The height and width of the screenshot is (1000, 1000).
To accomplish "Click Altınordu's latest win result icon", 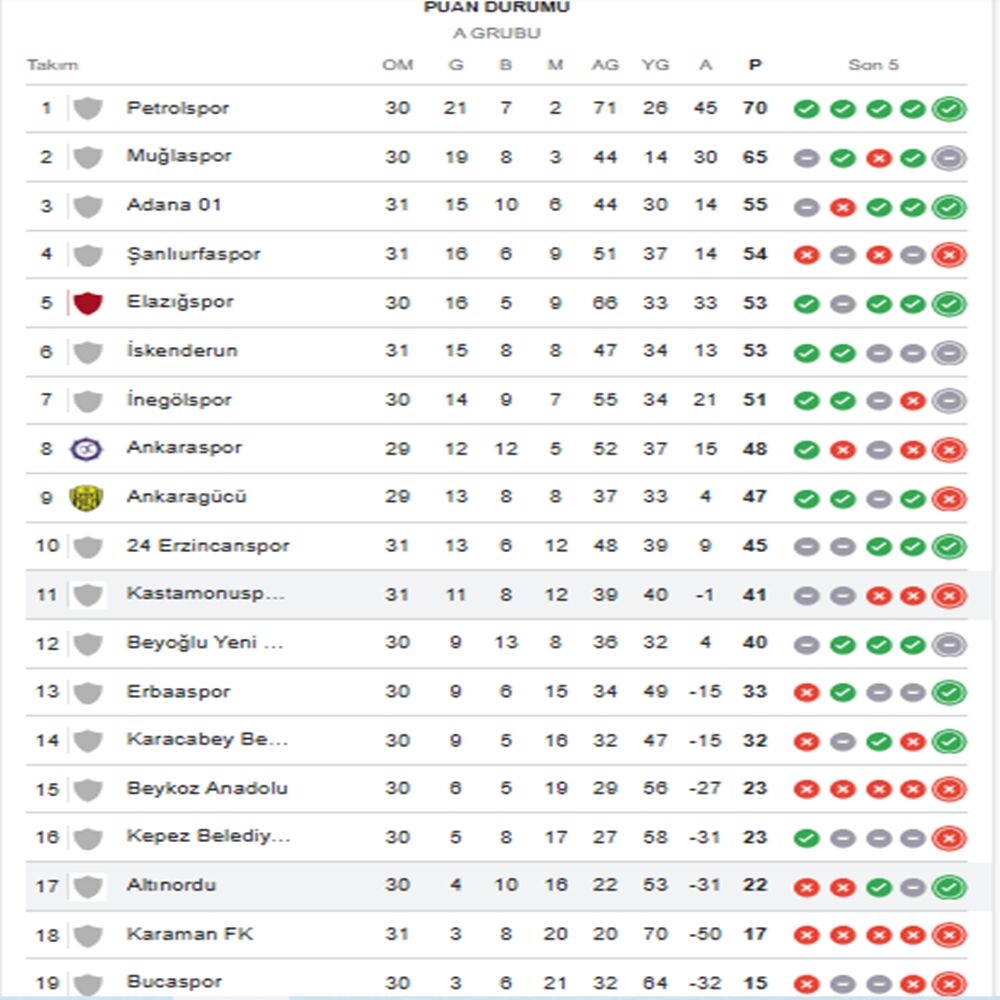I will [948, 887].
